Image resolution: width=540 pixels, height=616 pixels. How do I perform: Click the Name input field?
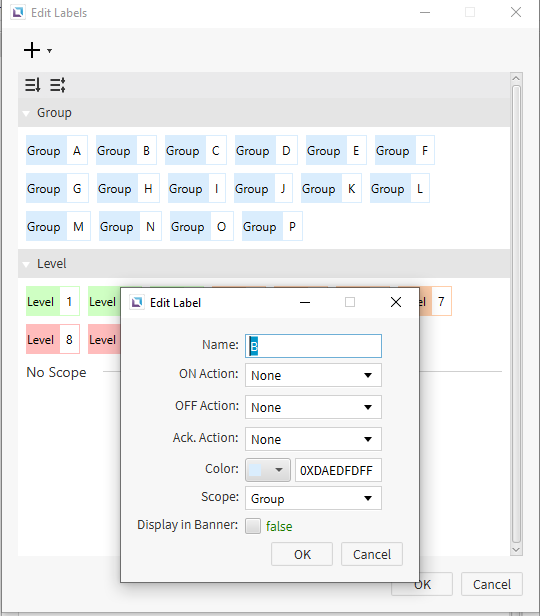point(313,346)
